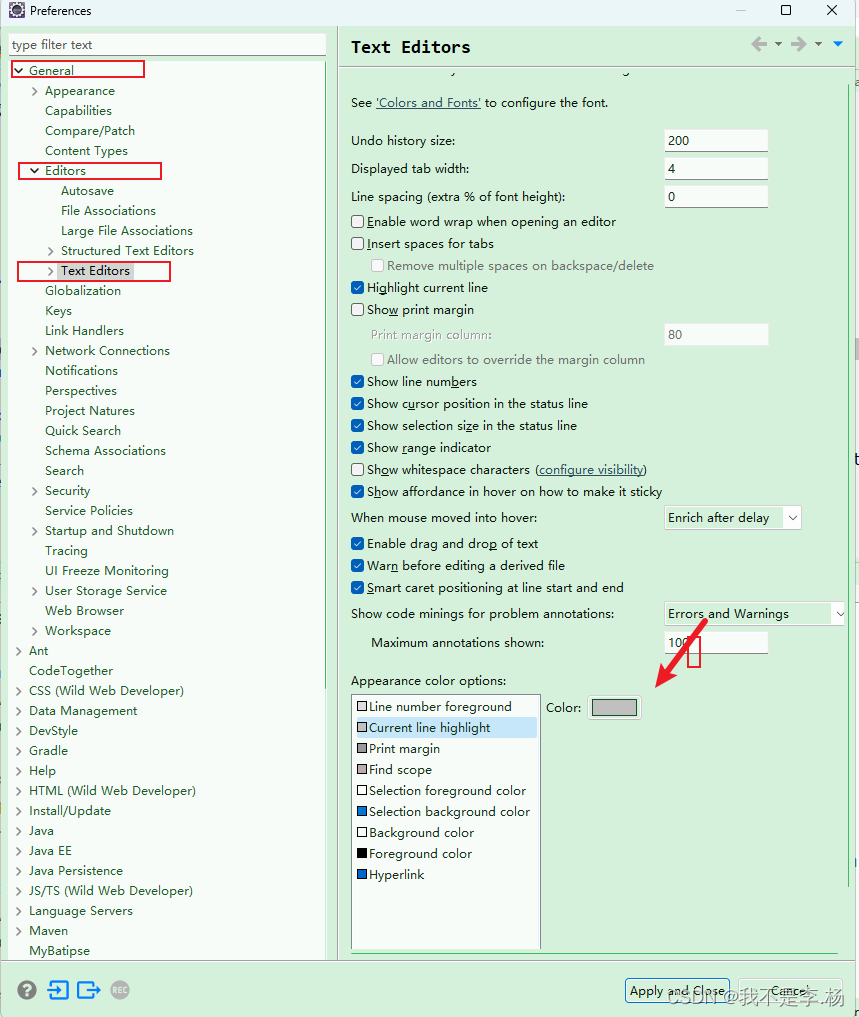Go forward using the right arrow icon
Viewport: 859px width, 1017px height.
pyautogui.click(x=799, y=44)
